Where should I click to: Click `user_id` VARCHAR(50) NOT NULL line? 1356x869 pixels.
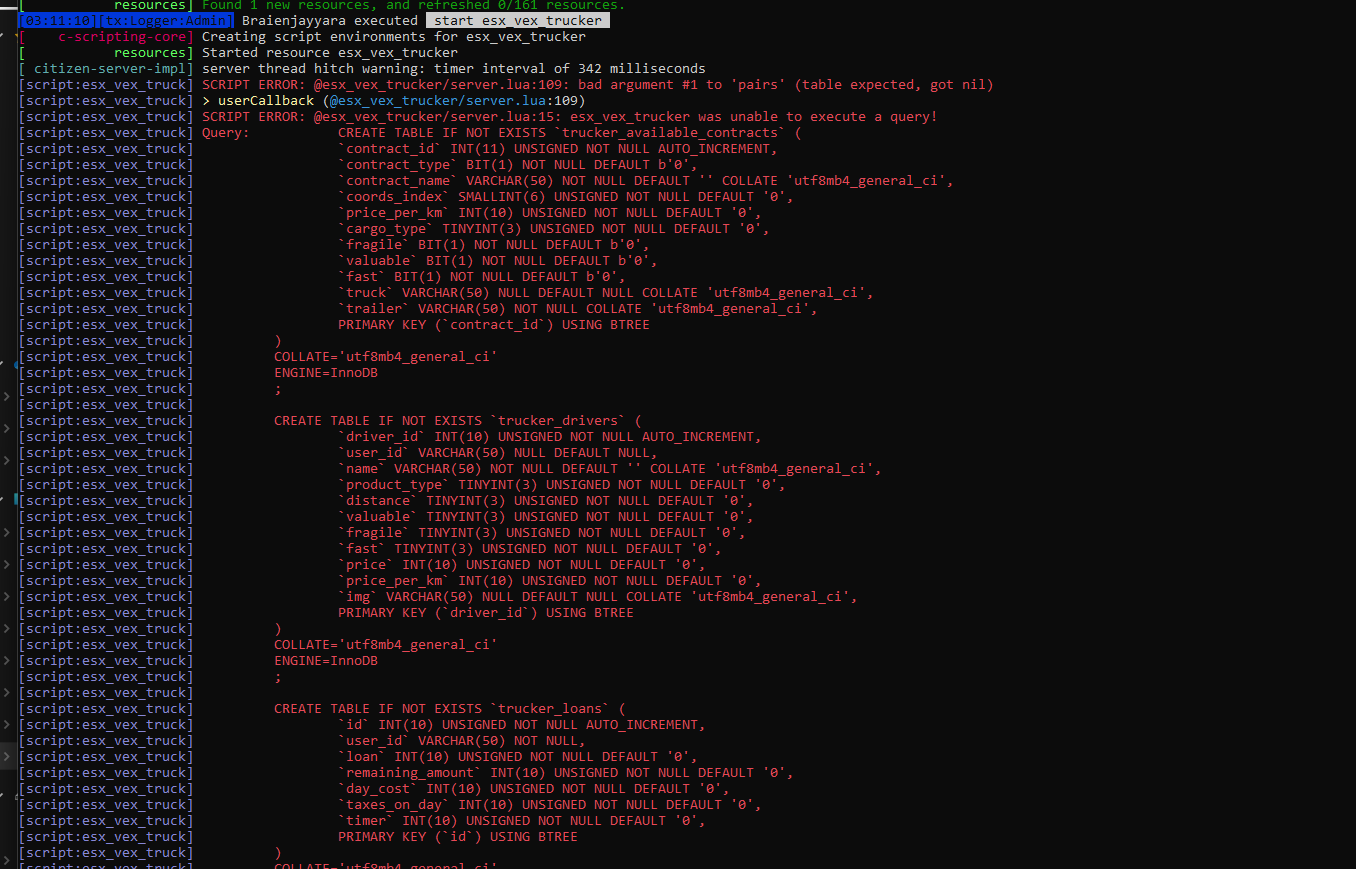point(462,741)
